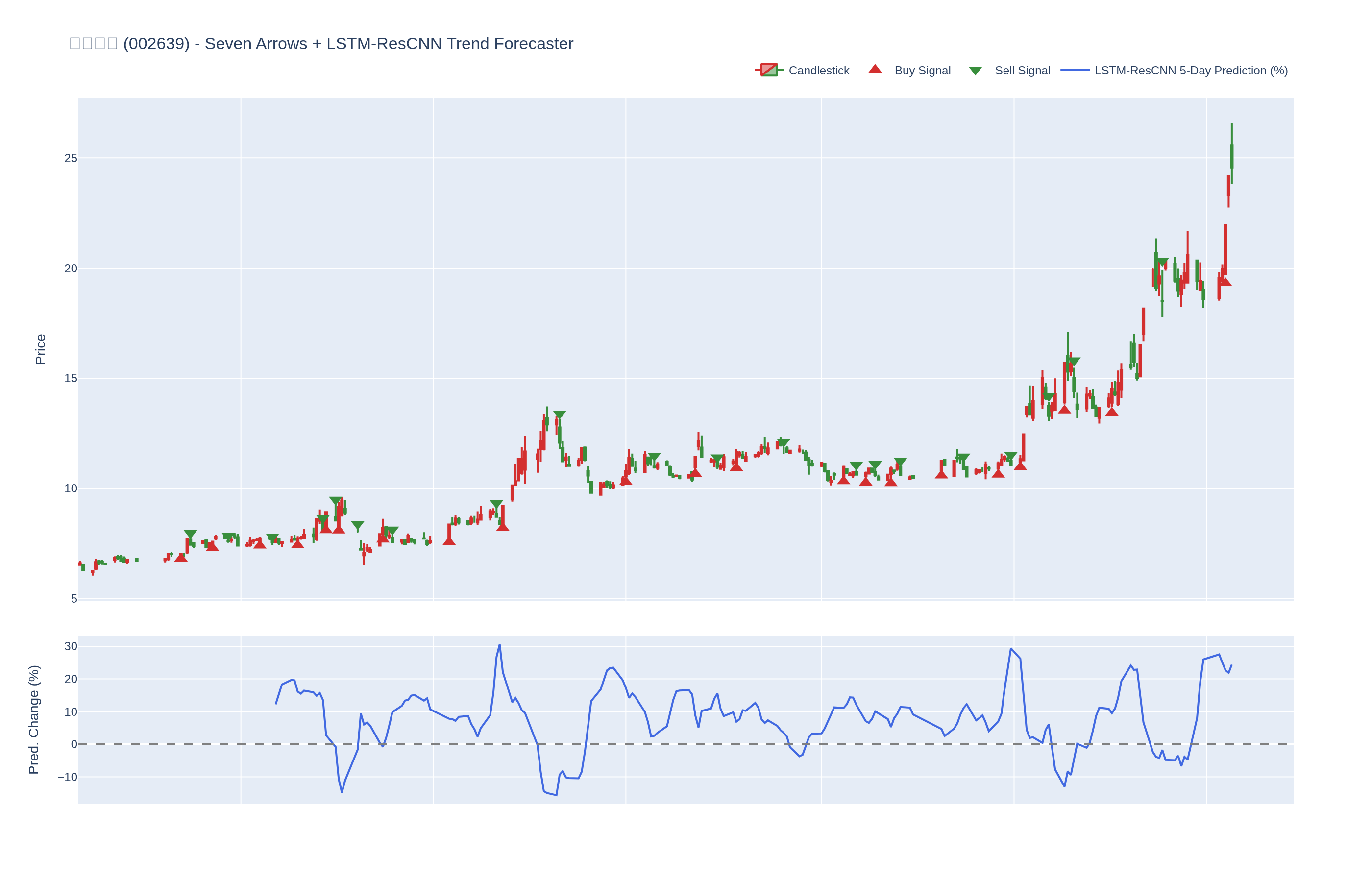Click the Price y-axis title
This screenshot has height=882, width=1372.
click(40, 349)
